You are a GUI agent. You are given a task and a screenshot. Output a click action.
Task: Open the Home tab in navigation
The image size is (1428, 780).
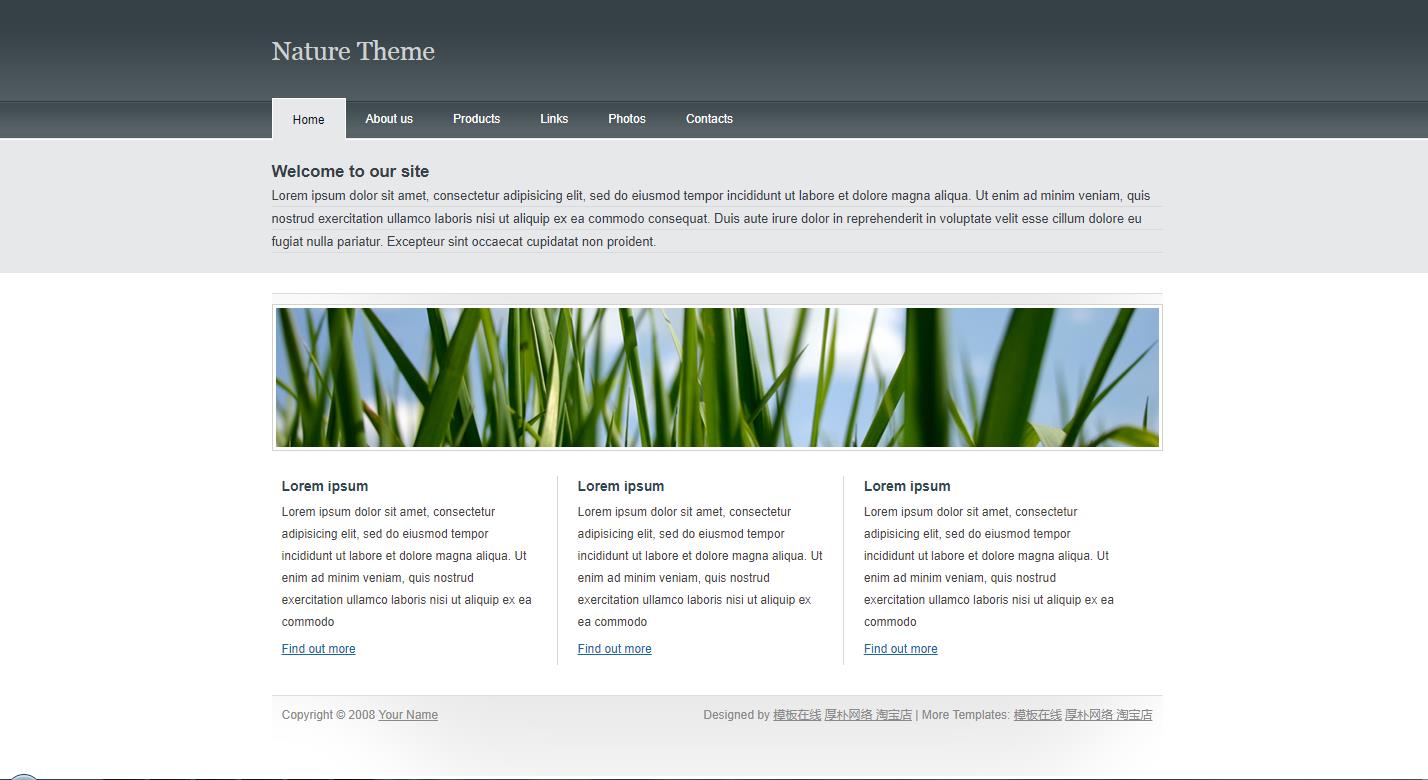tap(308, 119)
